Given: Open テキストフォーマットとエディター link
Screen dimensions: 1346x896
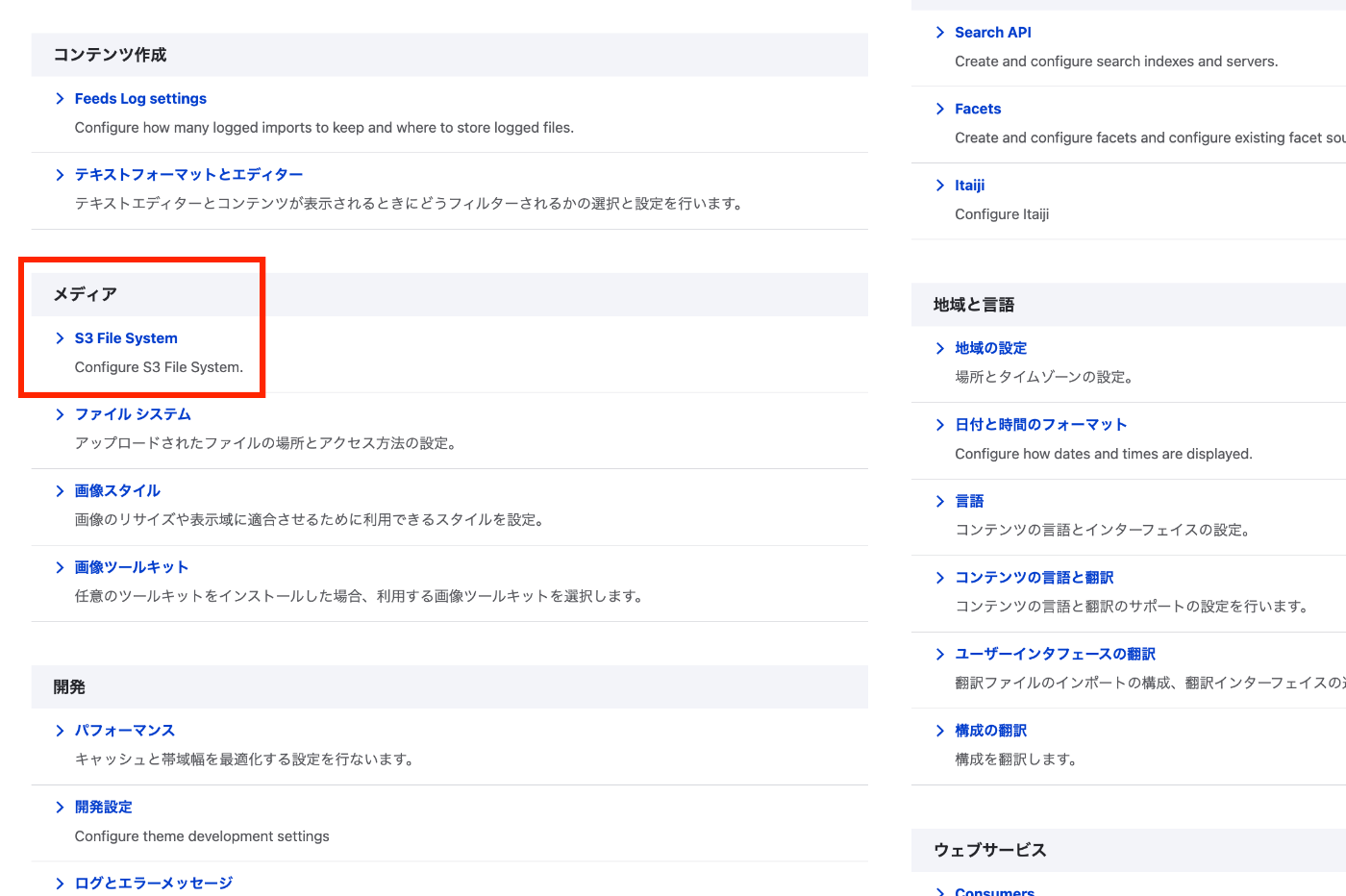Looking at the screenshot, I should click(x=188, y=174).
